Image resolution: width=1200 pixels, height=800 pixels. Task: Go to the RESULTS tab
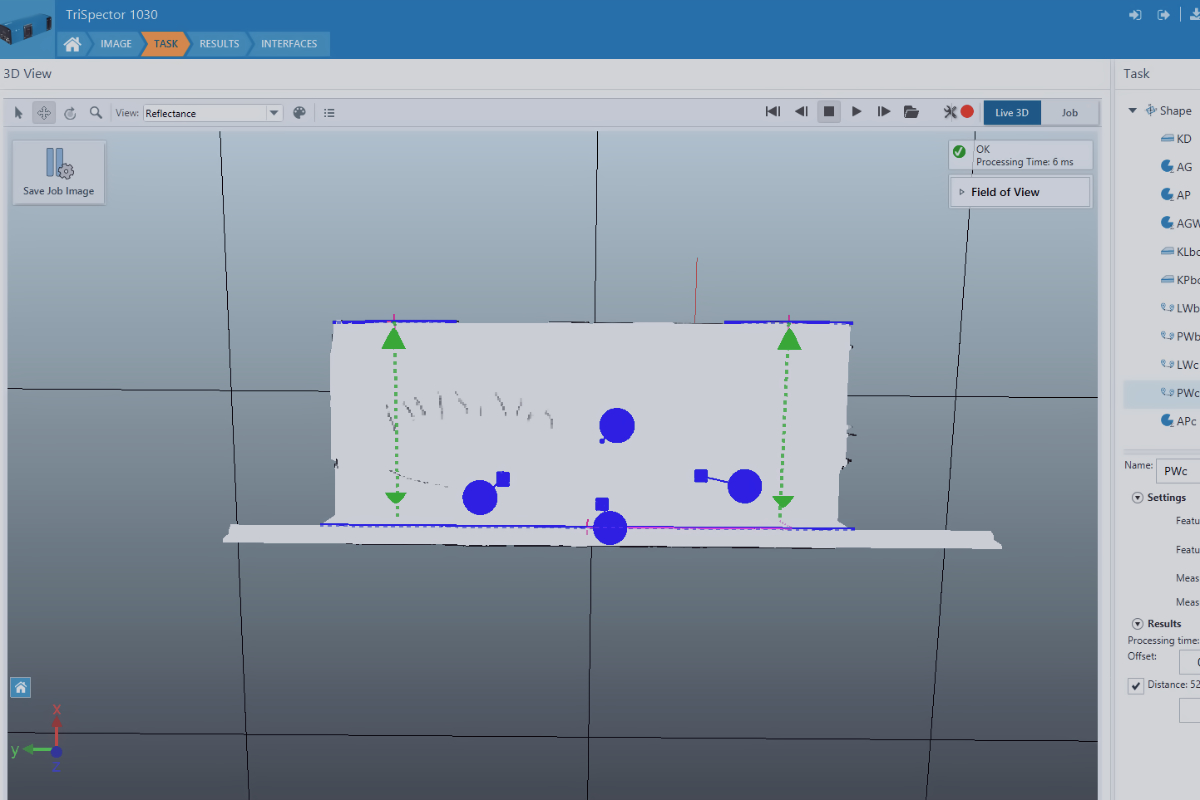(x=219, y=44)
